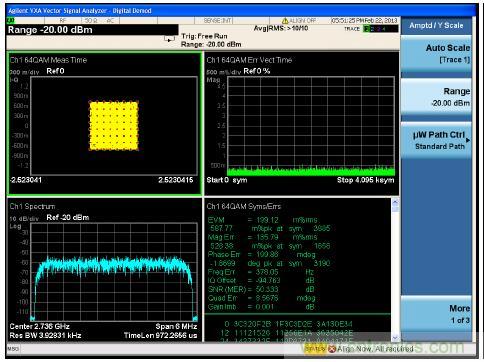This screenshot has height=362, width=484.
Task: Click the ALIGN OFF warning triangle icon
Action: [285, 21]
